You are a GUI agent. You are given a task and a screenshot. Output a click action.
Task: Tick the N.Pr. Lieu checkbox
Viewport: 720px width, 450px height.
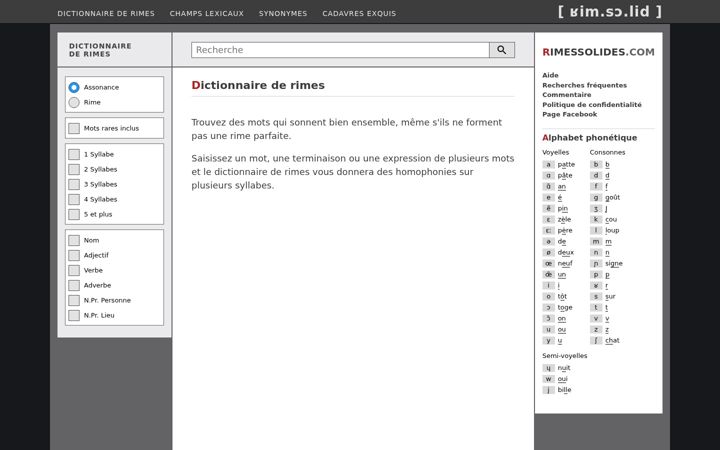pyautogui.click(x=74, y=315)
